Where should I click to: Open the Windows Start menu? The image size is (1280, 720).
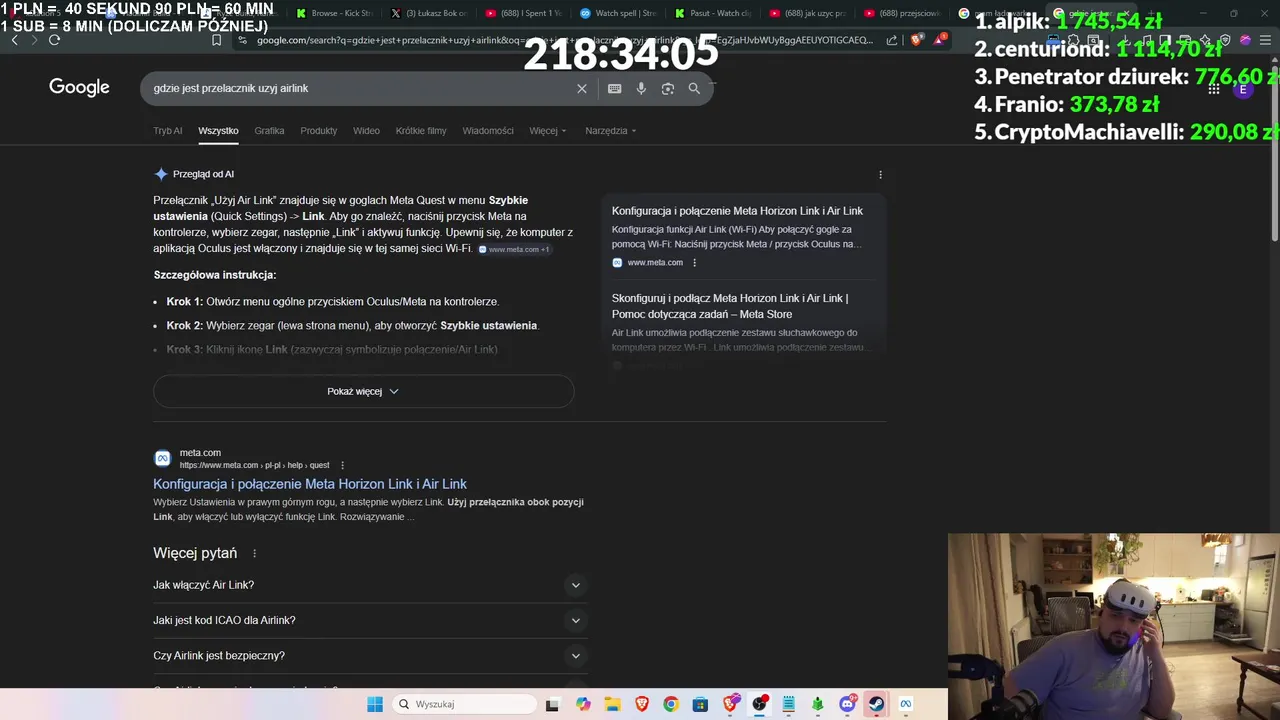coord(375,704)
